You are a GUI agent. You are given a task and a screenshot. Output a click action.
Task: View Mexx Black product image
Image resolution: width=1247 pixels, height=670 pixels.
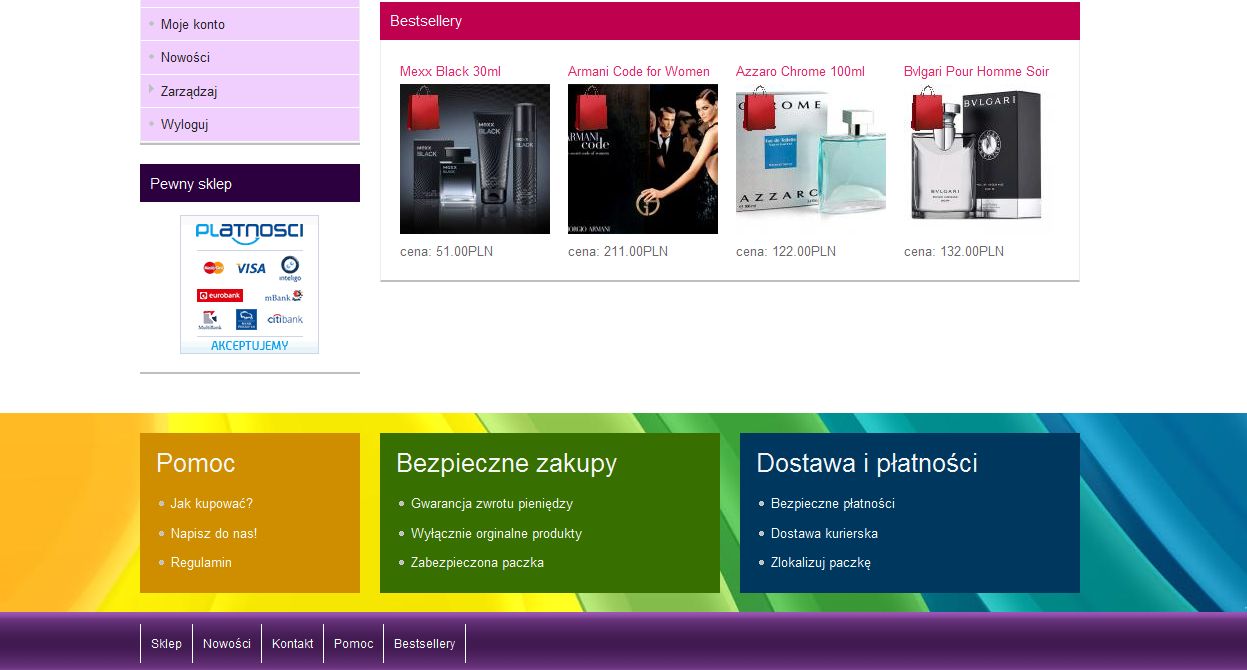[x=475, y=159]
